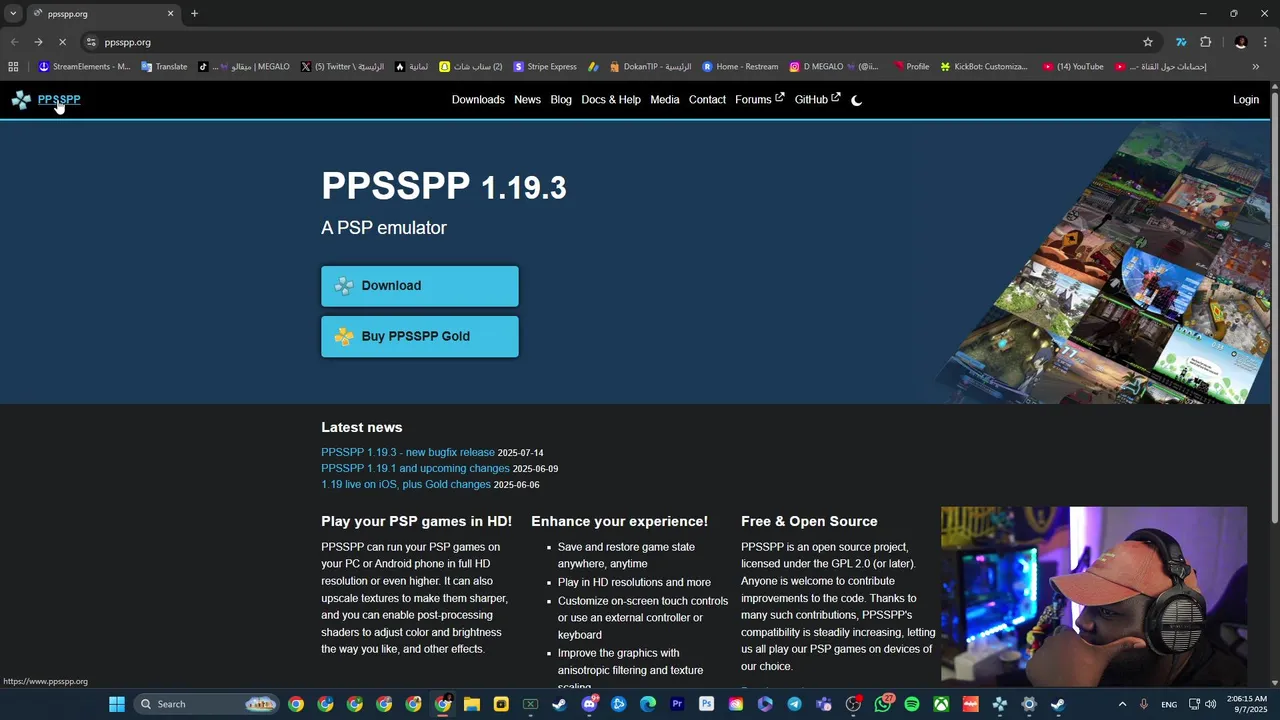1280x720 pixels.
Task: Open Spotify from taskbar
Action: 912,704
